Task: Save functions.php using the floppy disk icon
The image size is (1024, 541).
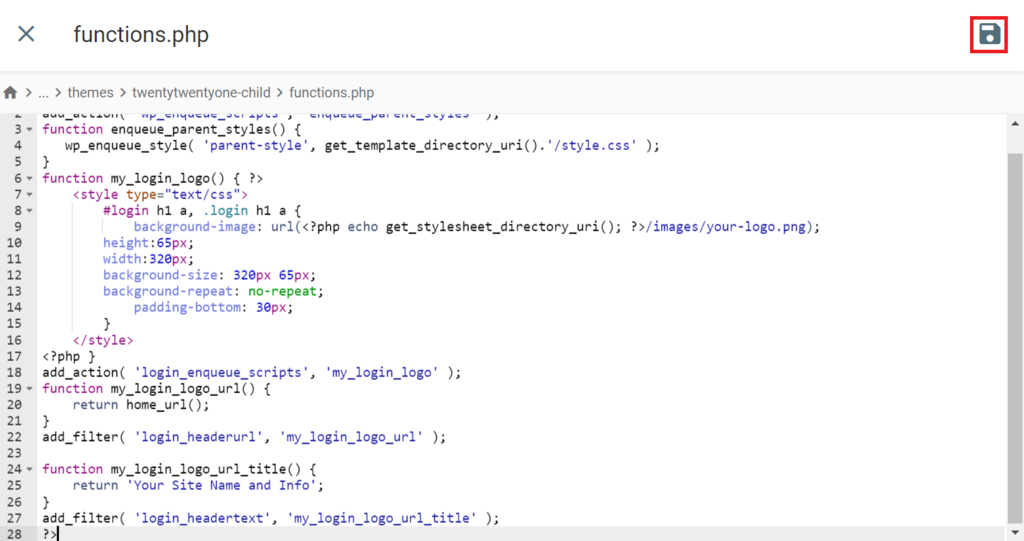Action: (989, 34)
